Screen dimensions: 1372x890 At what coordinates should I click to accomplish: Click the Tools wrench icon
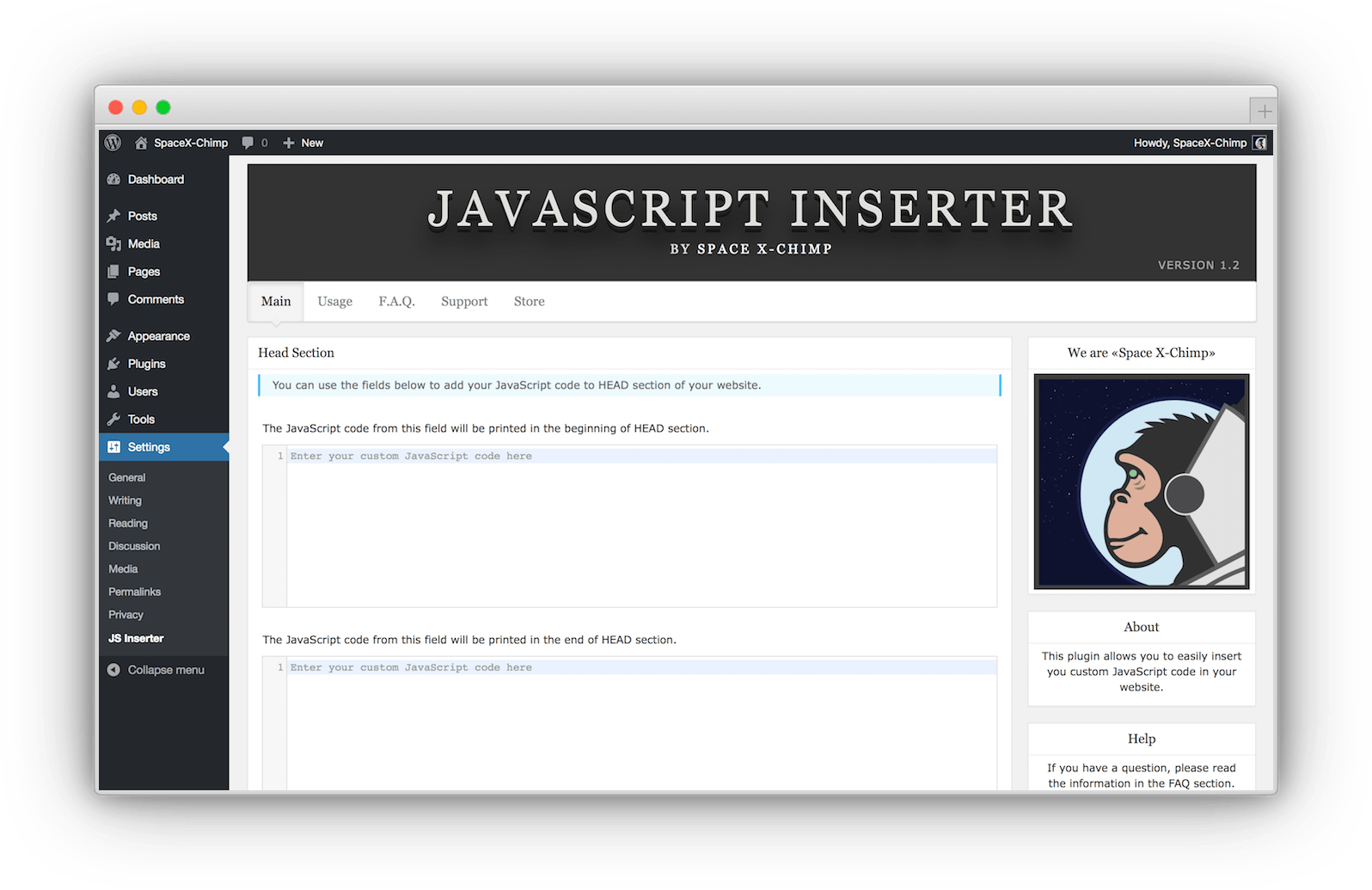click(x=113, y=420)
